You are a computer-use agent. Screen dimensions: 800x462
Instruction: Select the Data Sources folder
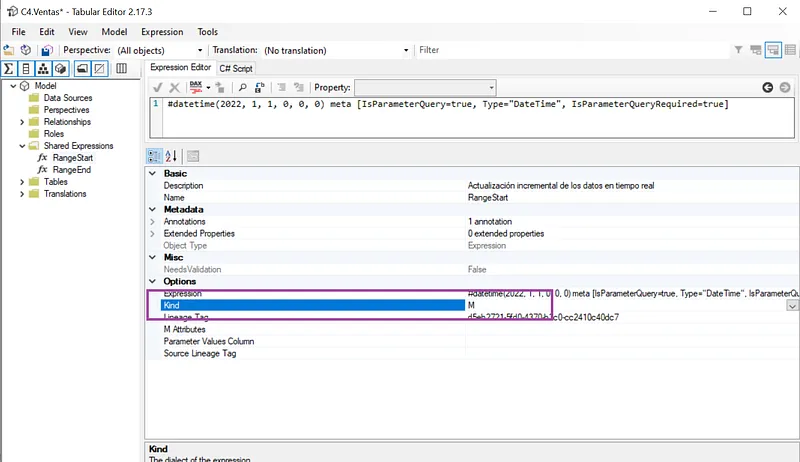click(x=68, y=98)
